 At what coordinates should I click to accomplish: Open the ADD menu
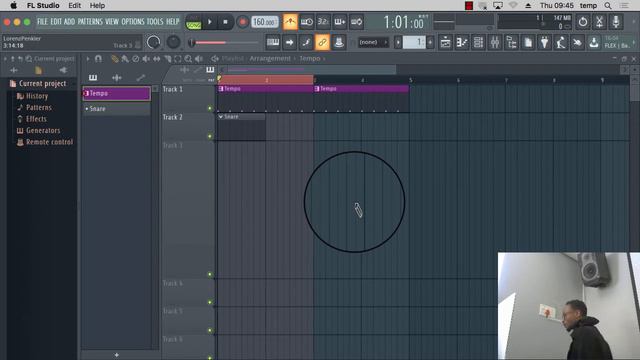[69, 22]
